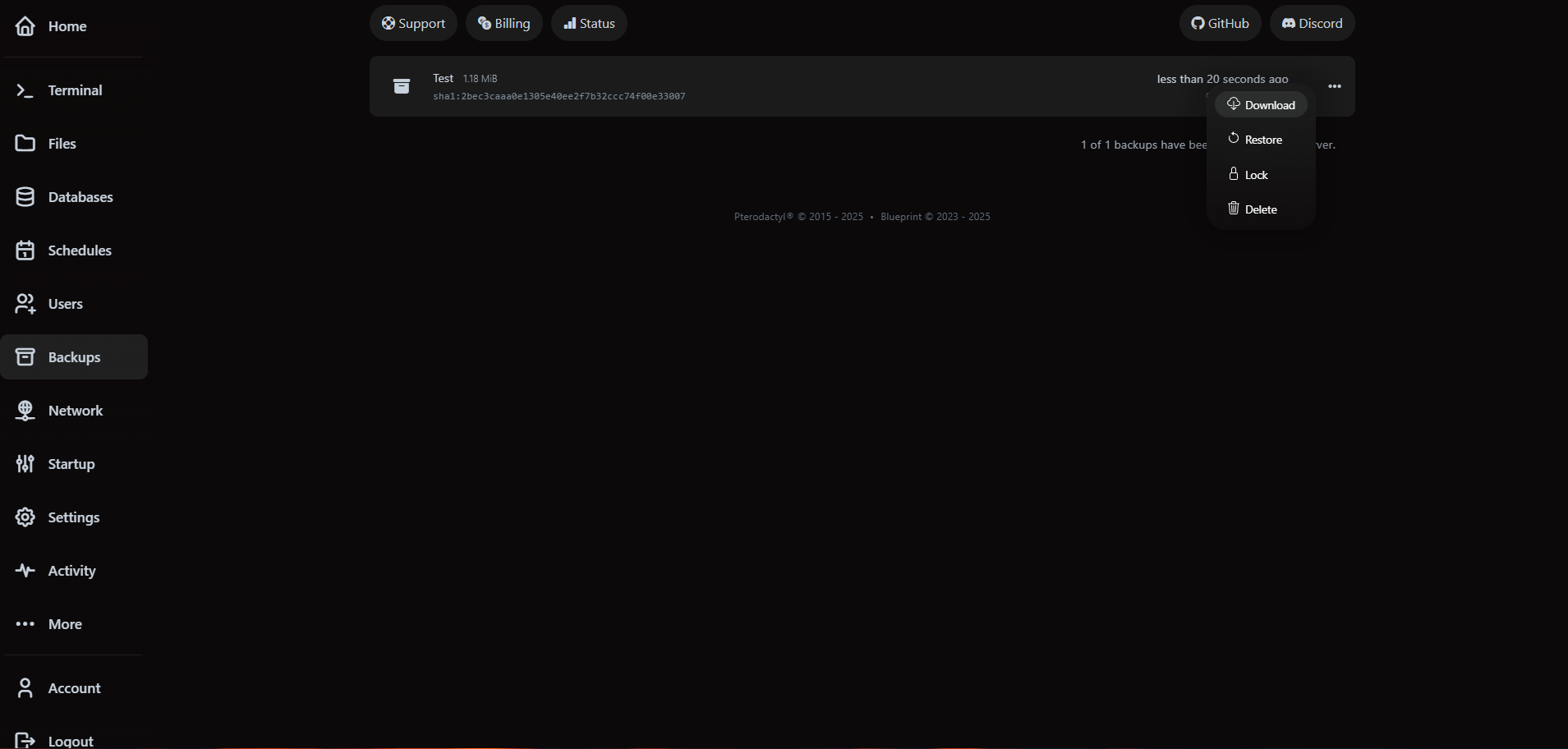Click the archive icon beside Test backup
Image resolution: width=1568 pixels, height=749 pixels.
tap(402, 85)
